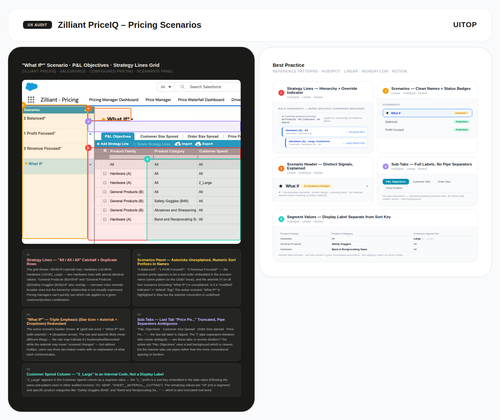Click the star in Best Practice scenarios What If row
This screenshot has height=420, width=500.
(387, 113)
